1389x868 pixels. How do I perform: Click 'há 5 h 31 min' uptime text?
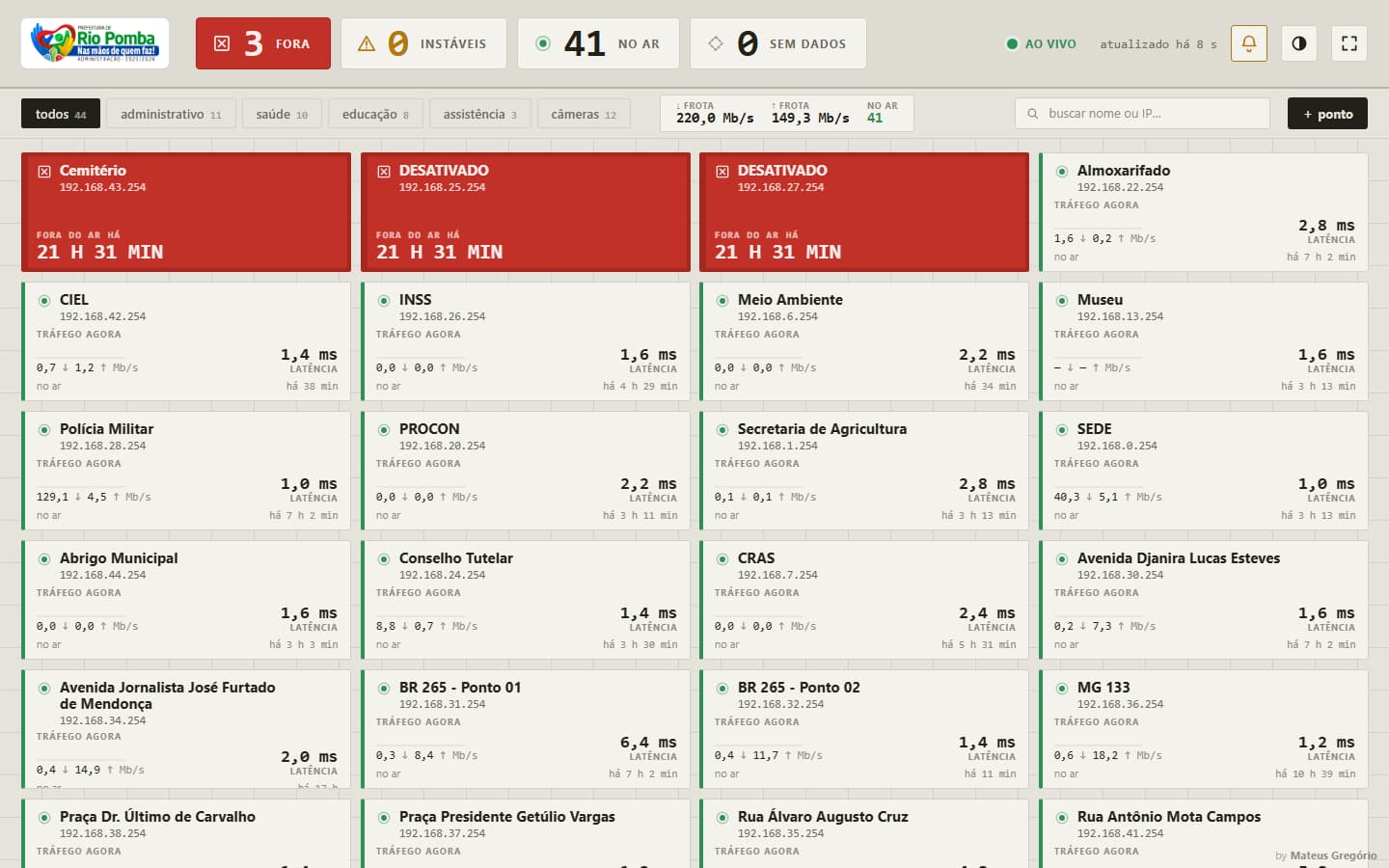point(979,644)
